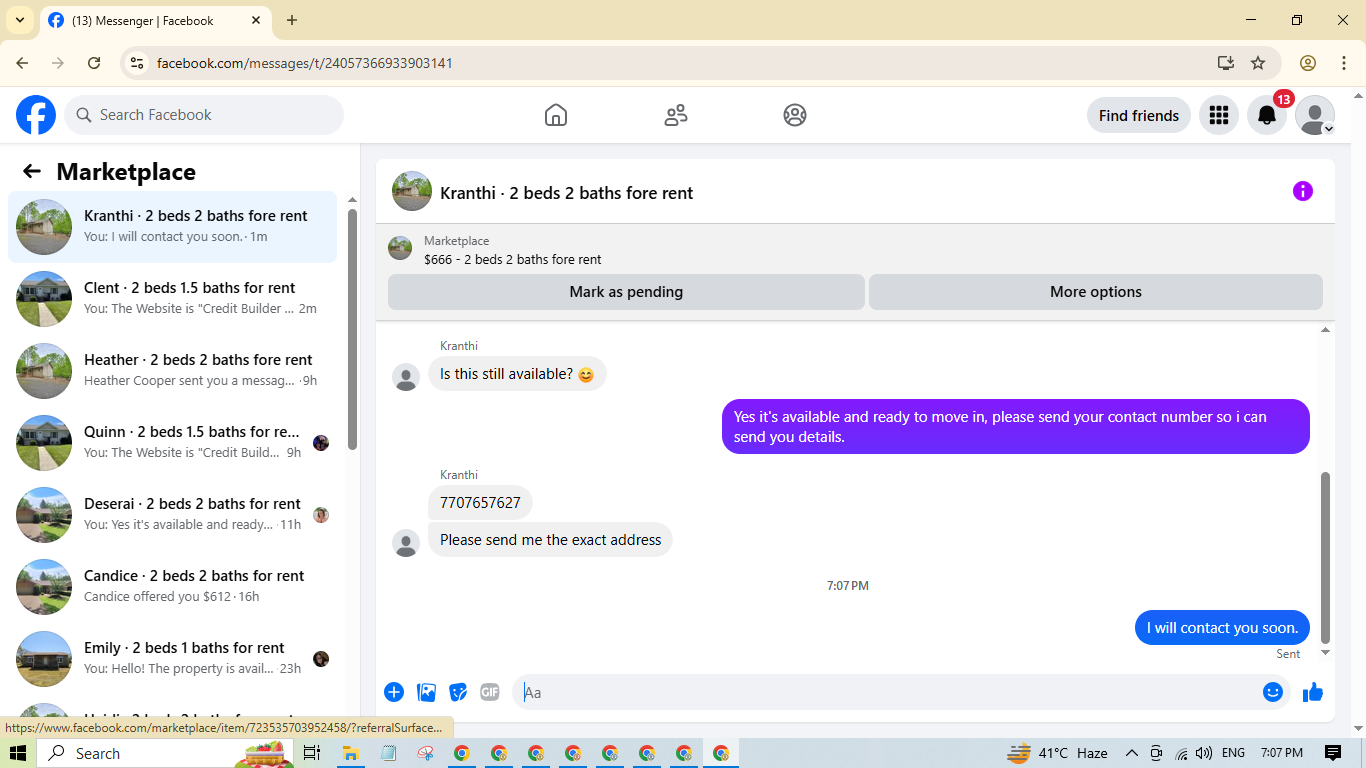Click the weather 41°C Haze widget
The width and height of the screenshot is (1366, 768).
click(1057, 753)
